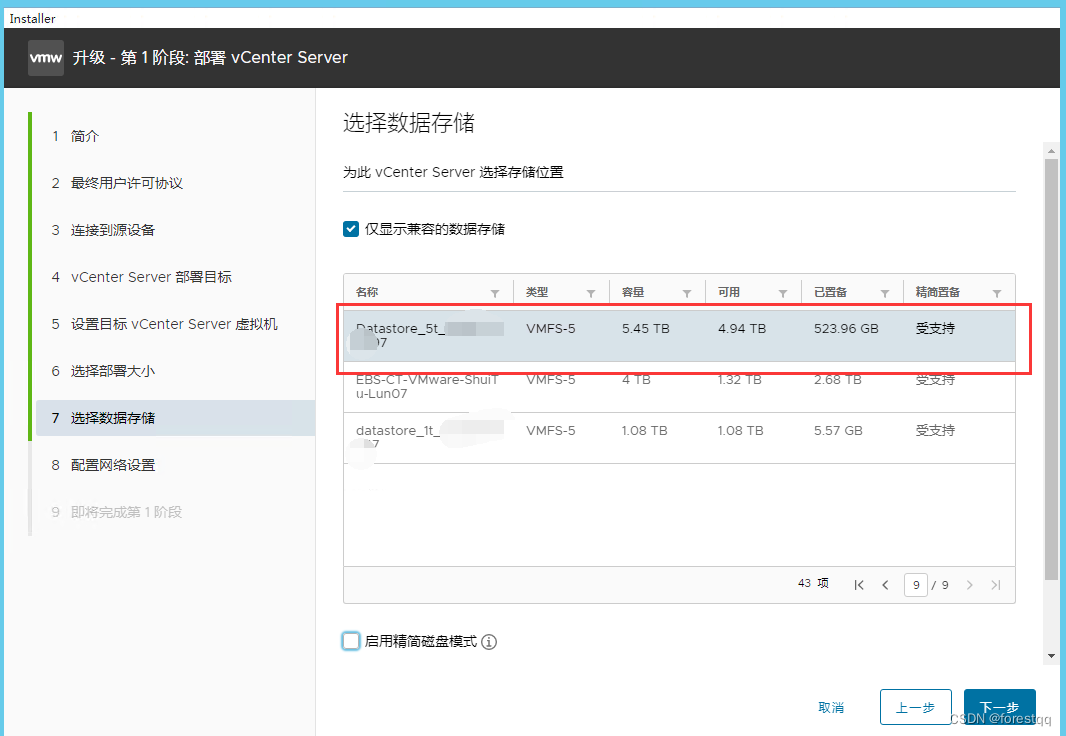Show info tooltip for 启用精简磁盘模式

click(x=489, y=642)
